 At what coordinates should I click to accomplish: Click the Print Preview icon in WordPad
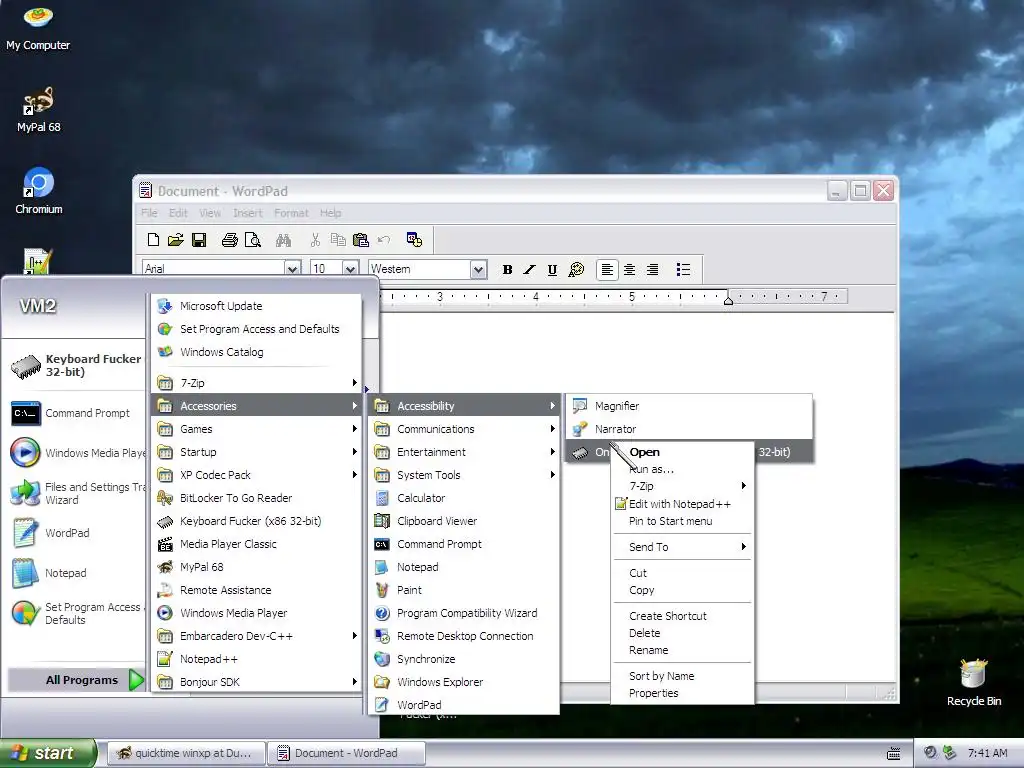point(253,240)
